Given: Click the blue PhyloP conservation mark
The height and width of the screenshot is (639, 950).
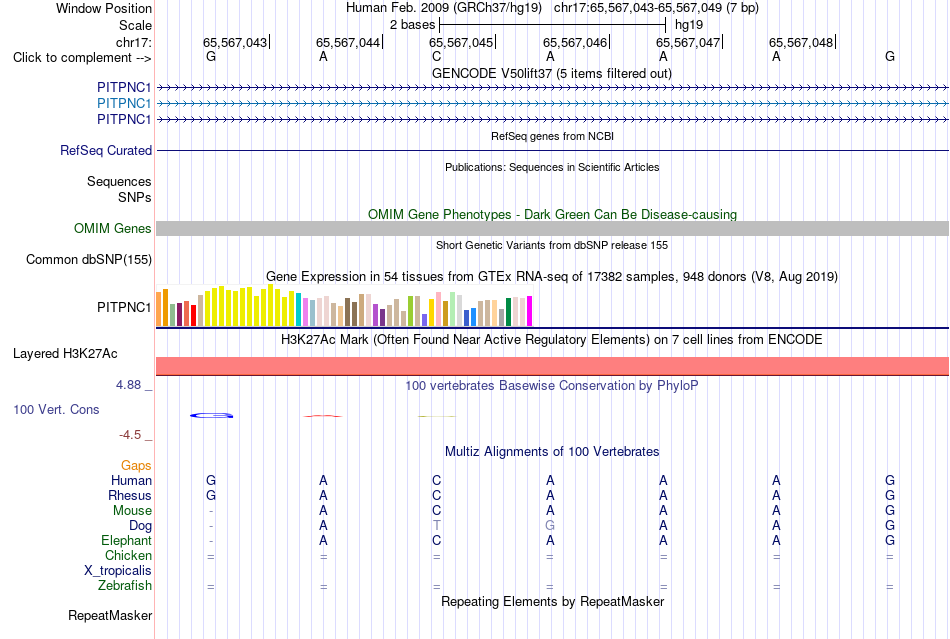Looking at the screenshot, I should 211,416.
